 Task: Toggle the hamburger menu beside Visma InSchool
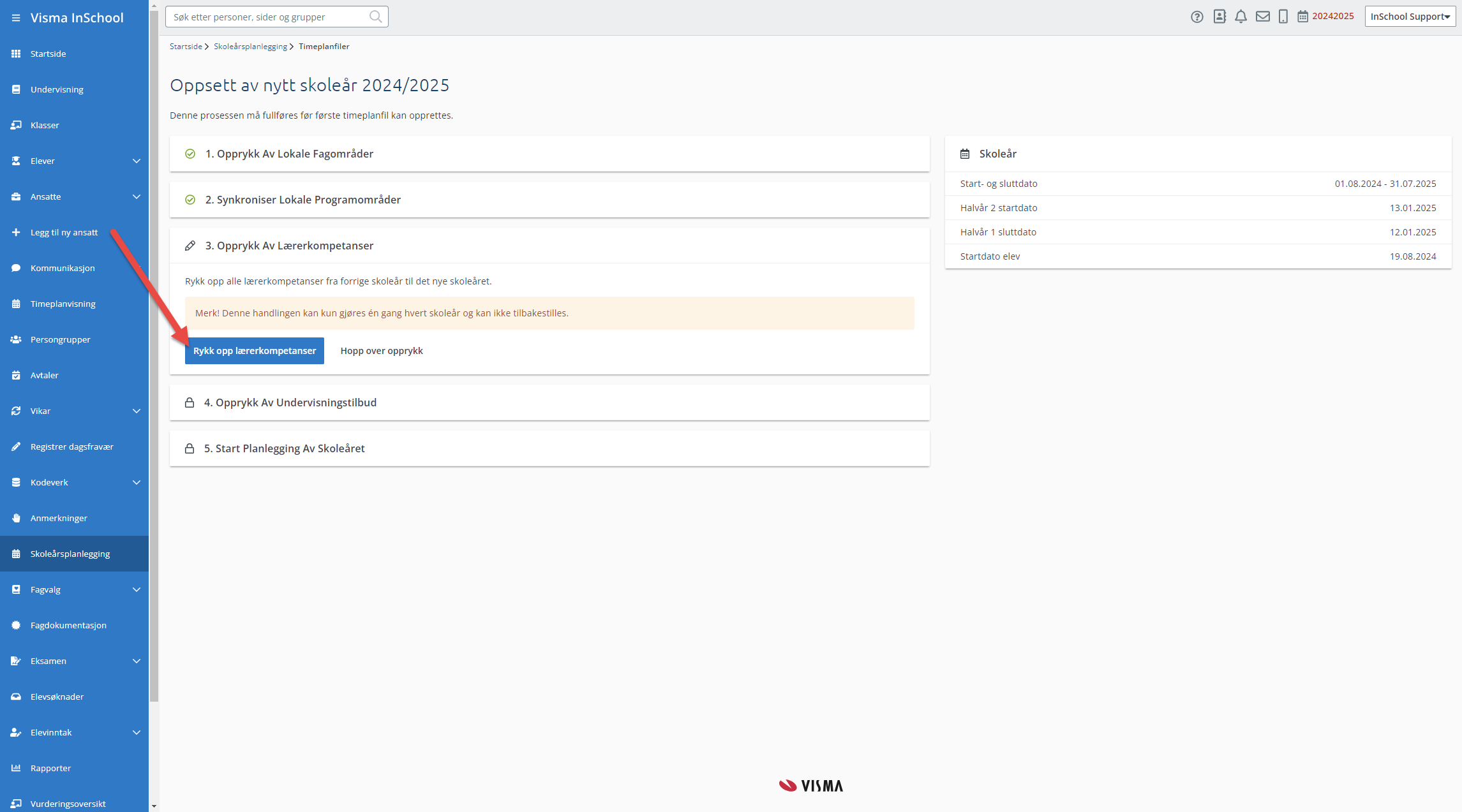[16, 18]
